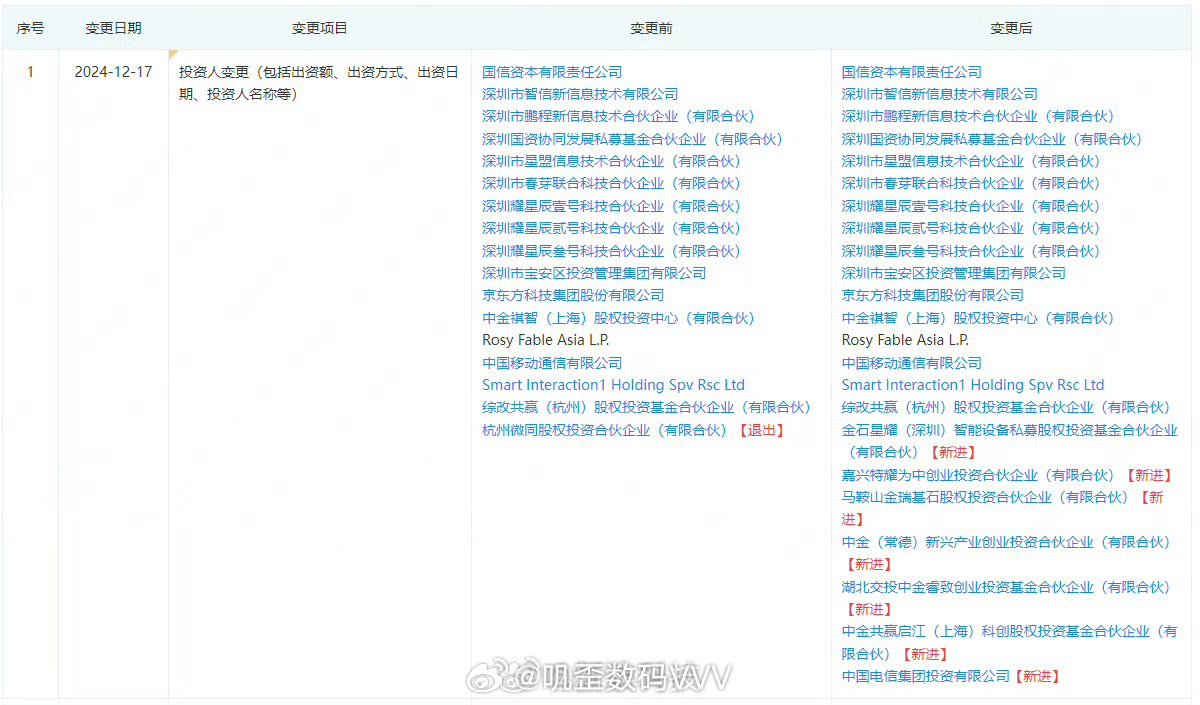Open 深圳市春芽联合科技合伙企业 in the 变更后 list
The width and height of the screenshot is (1200, 705).
971,183
